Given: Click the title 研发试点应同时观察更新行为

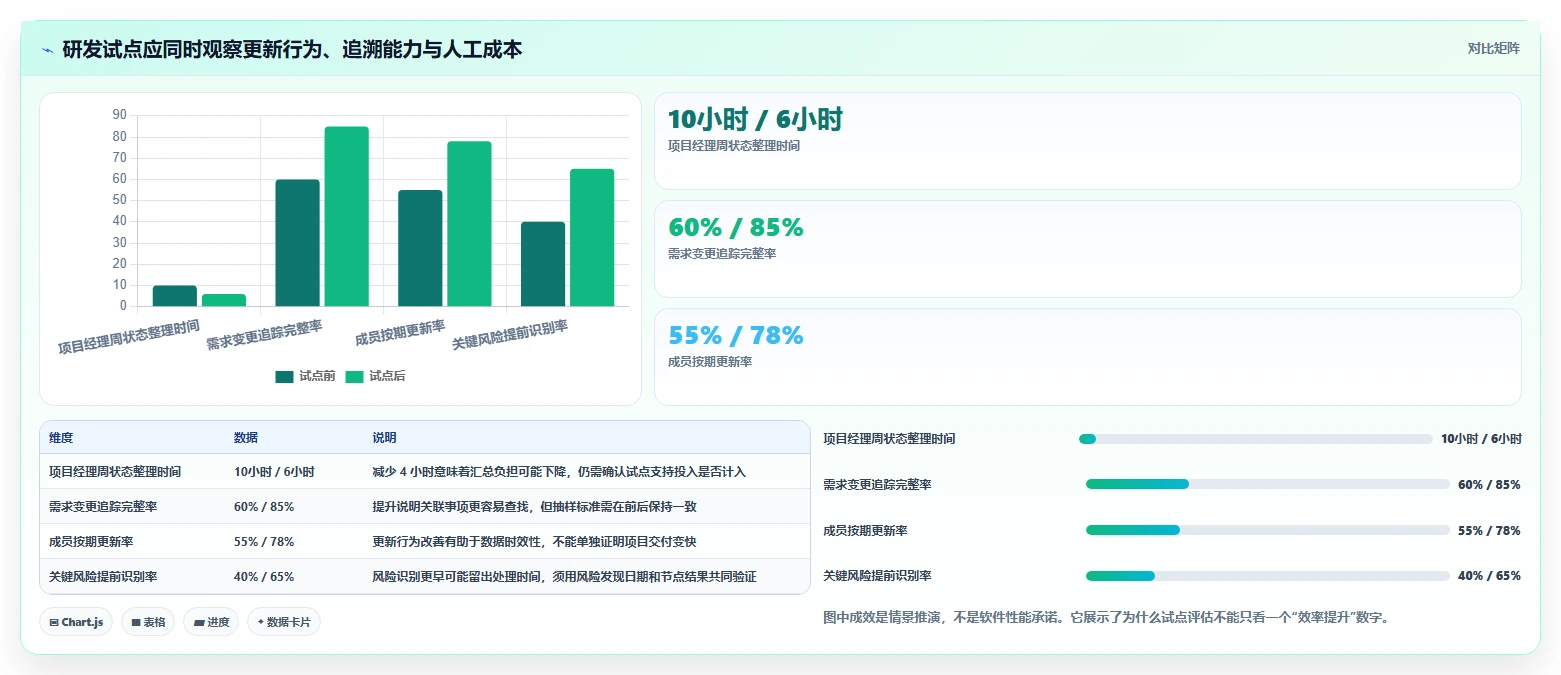Looking at the screenshot, I should pos(292,50).
